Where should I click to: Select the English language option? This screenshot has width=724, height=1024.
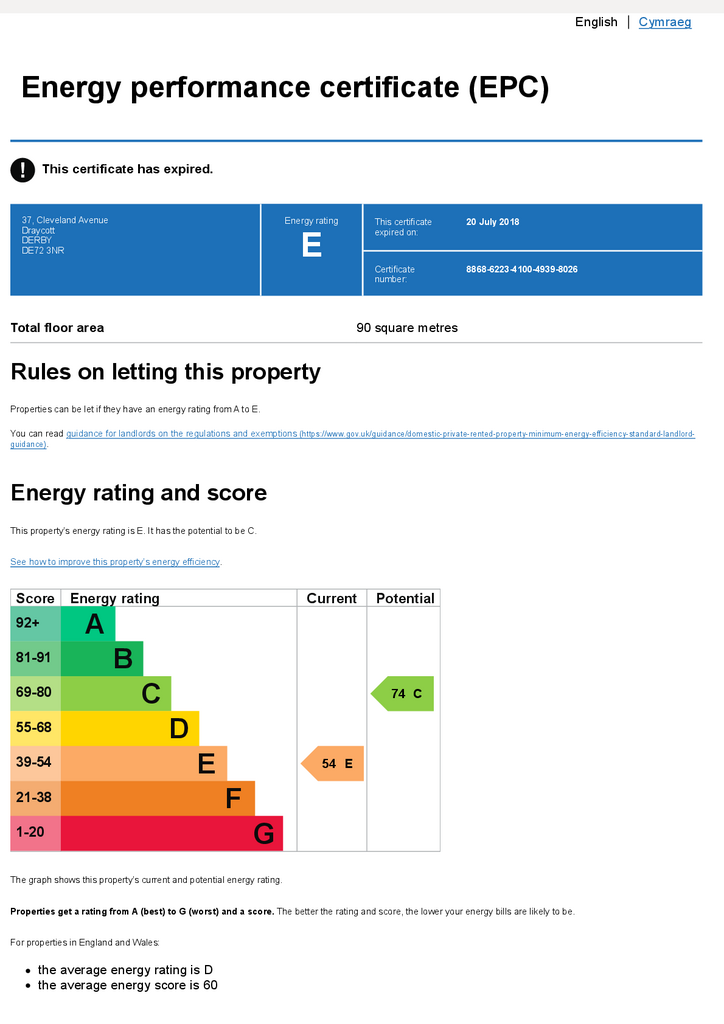pyautogui.click(x=596, y=22)
